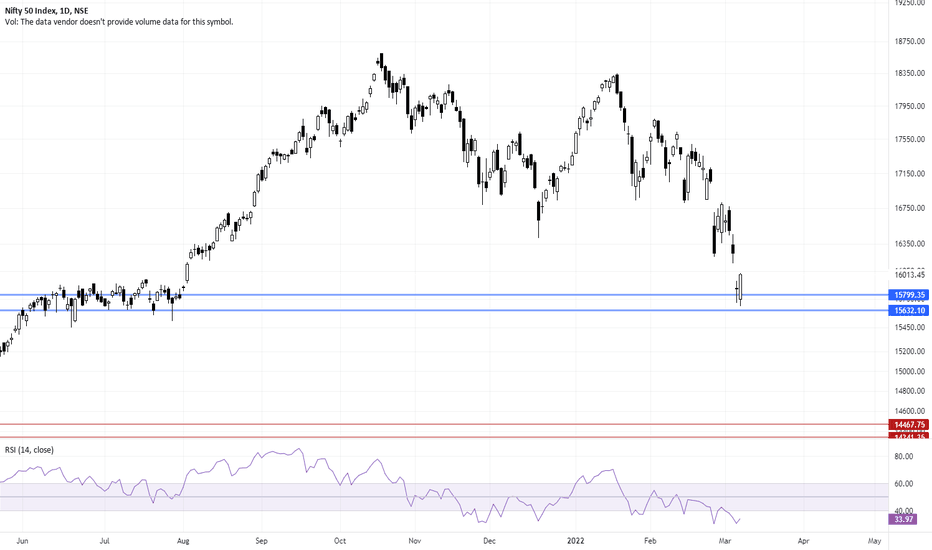Click the Oct label on time axis
Viewport: 932px width, 550px height.
(340, 541)
